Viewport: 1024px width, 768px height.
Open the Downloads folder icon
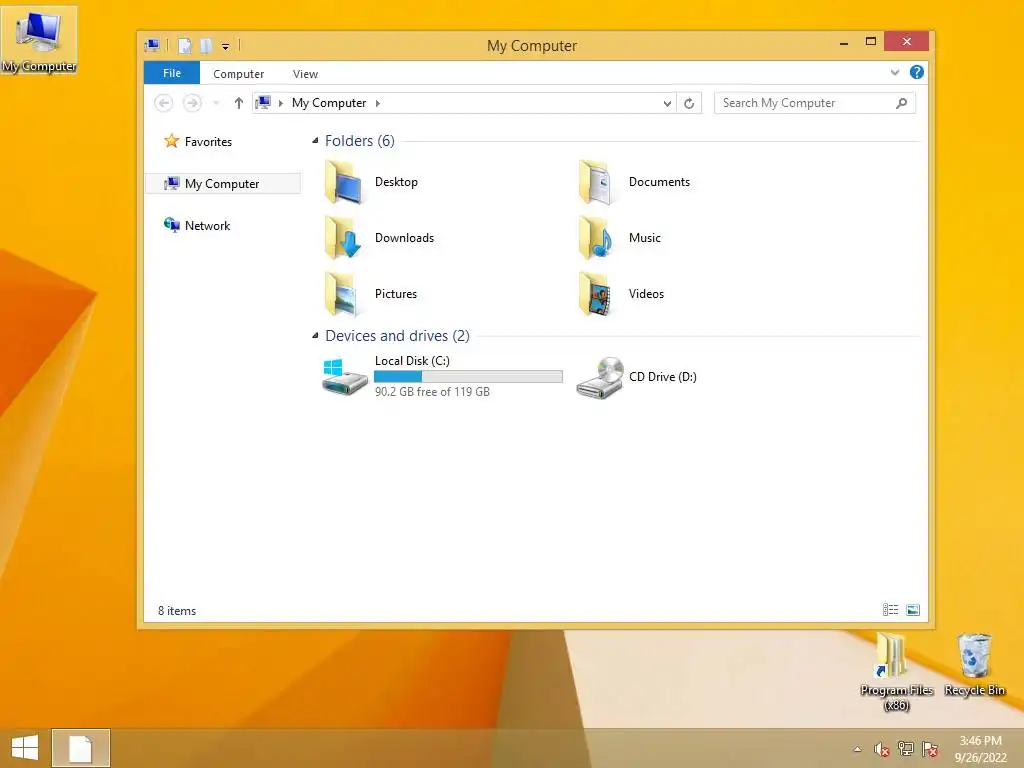343,238
